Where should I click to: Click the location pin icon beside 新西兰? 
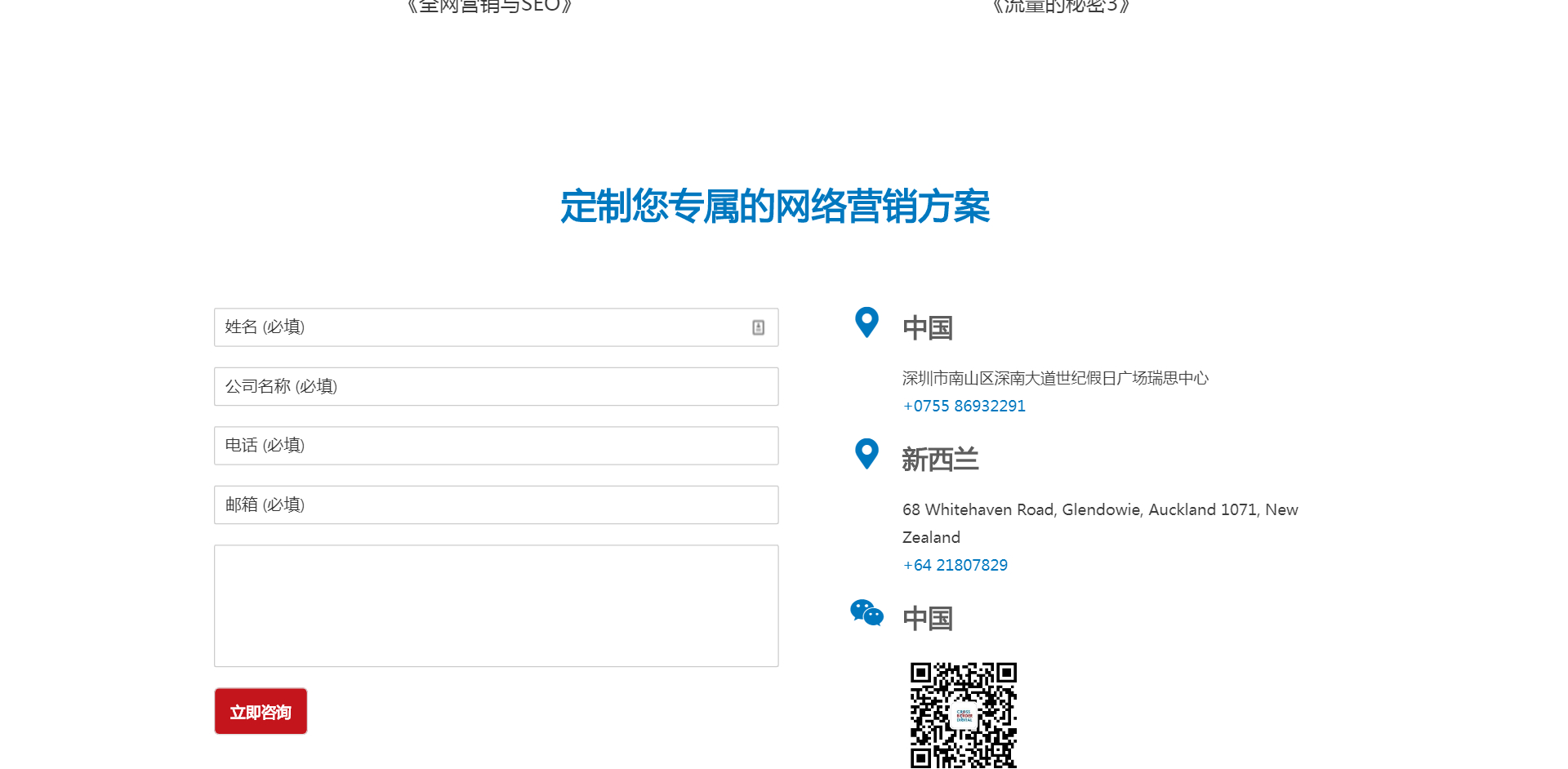point(866,454)
